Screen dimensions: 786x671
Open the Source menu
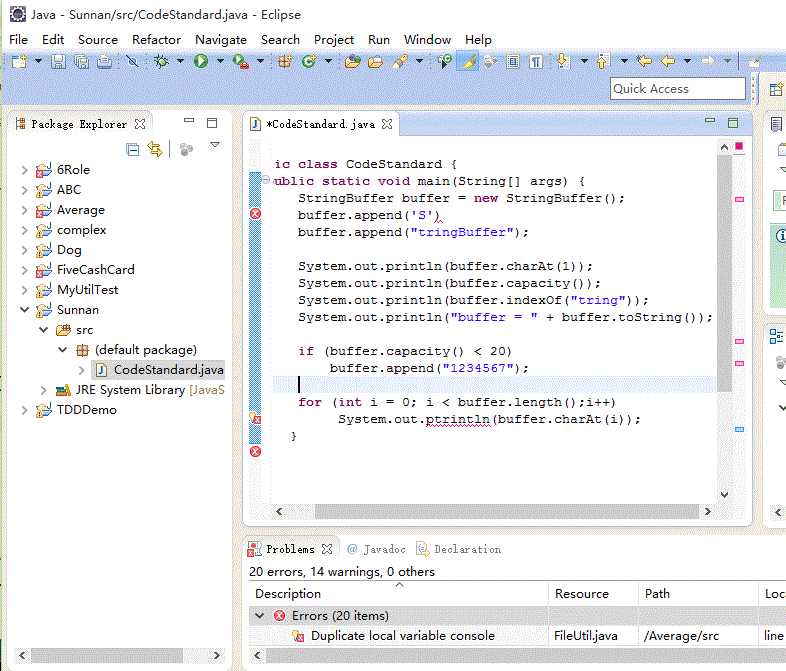pyautogui.click(x=98, y=40)
